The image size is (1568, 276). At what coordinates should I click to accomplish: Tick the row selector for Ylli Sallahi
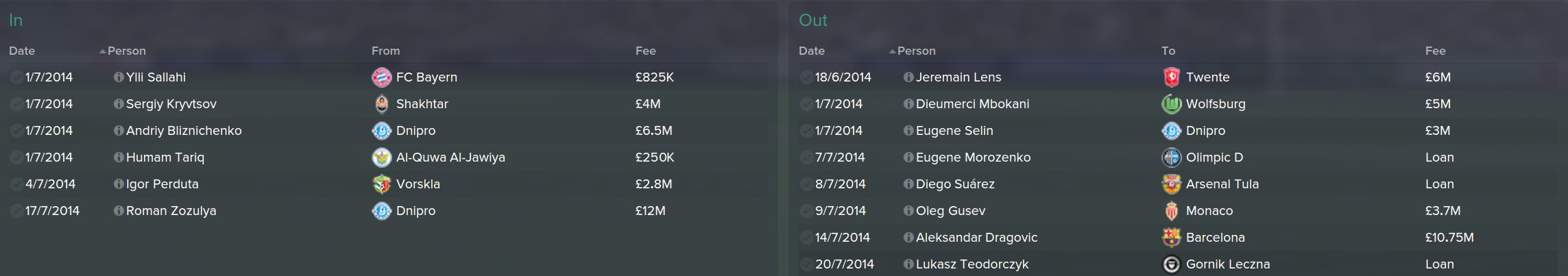16,77
